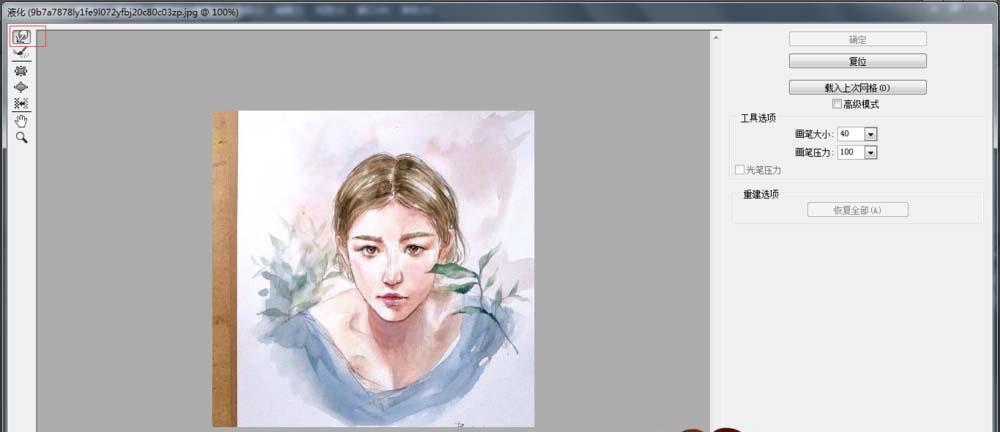Click the 确定 button
Viewport: 1000px width, 432px height.
coord(857,40)
